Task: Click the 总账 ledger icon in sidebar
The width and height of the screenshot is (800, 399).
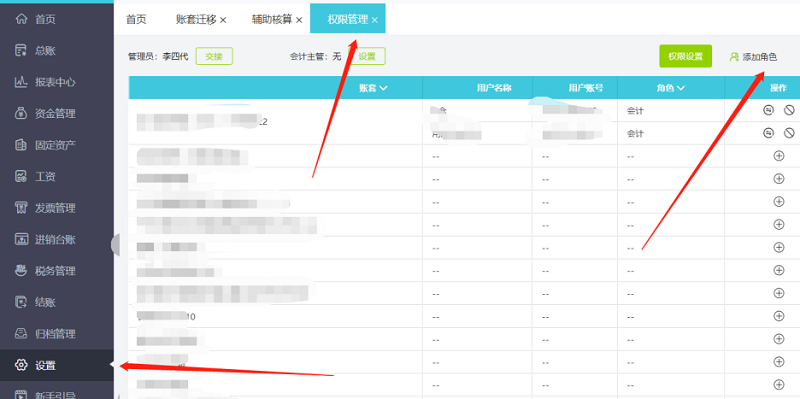Action: (x=21, y=51)
